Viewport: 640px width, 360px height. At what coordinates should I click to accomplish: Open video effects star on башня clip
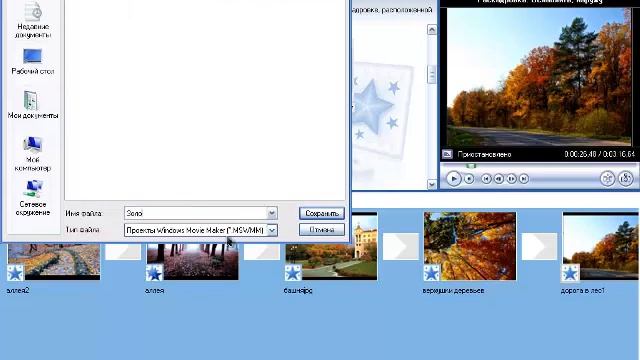[293, 273]
